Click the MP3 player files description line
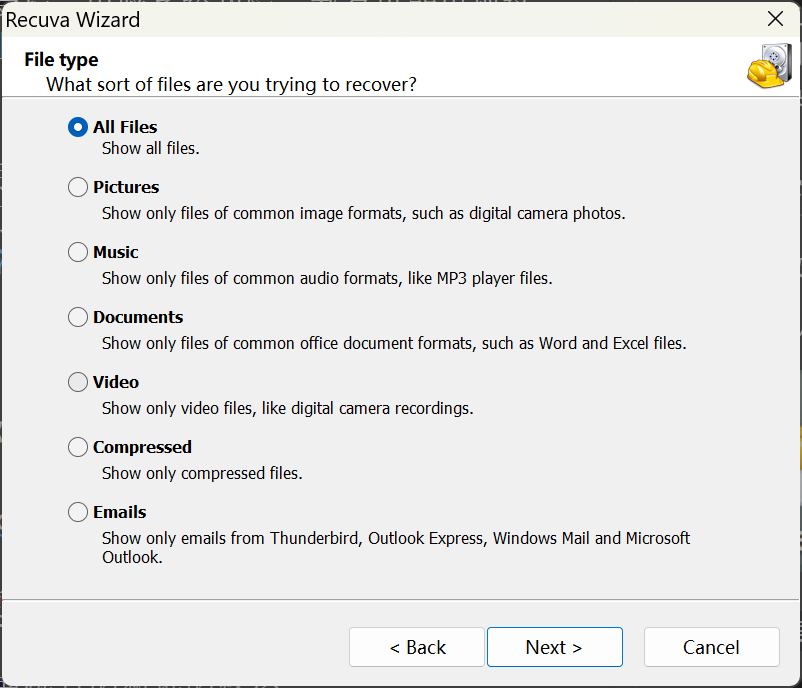This screenshot has height=688, width=802. click(327, 278)
